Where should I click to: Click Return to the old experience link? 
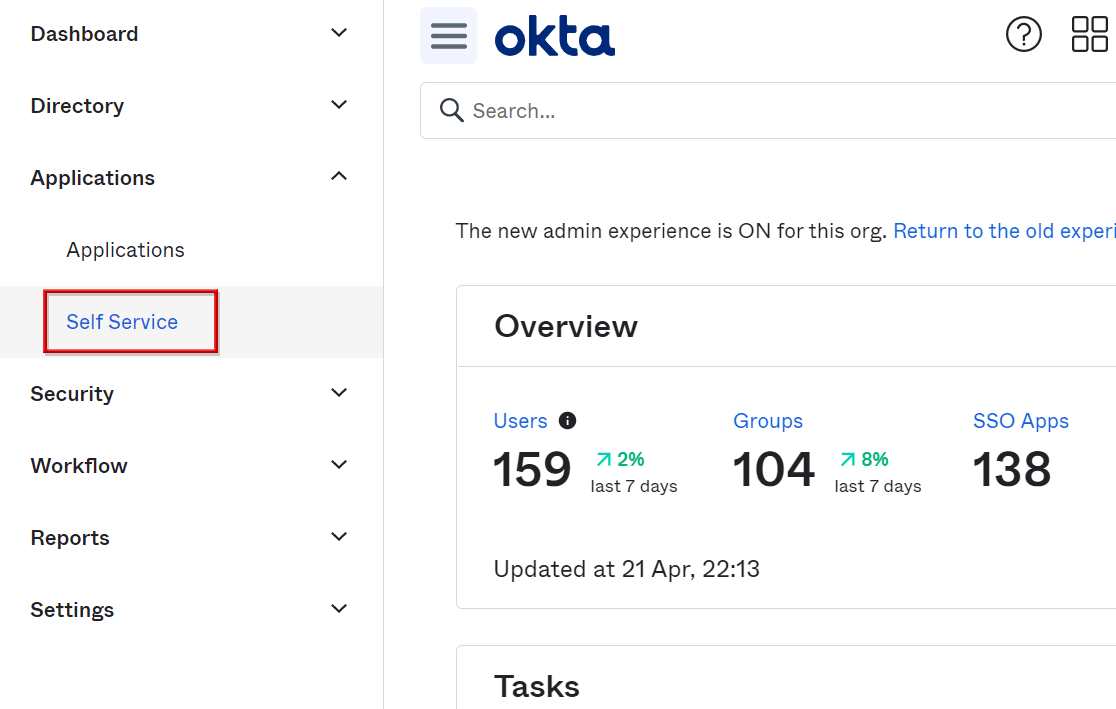pyautogui.click(x=1003, y=231)
